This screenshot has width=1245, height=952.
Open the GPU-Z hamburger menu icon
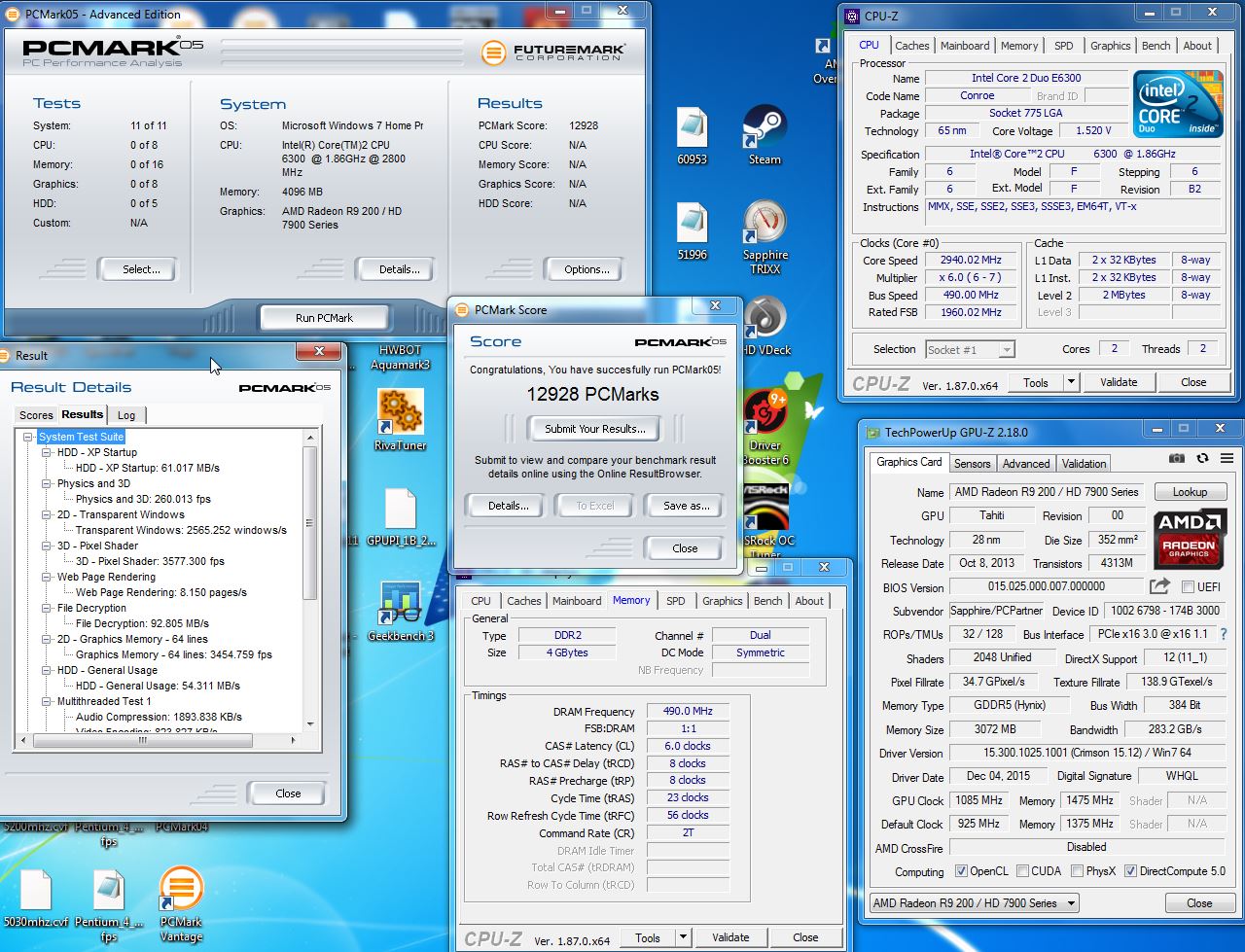click(x=1226, y=458)
